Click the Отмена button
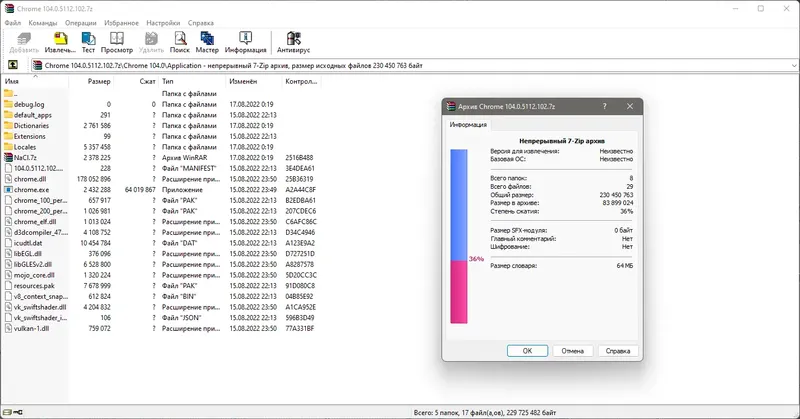Viewport: 800px width, 419px height. [572, 351]
